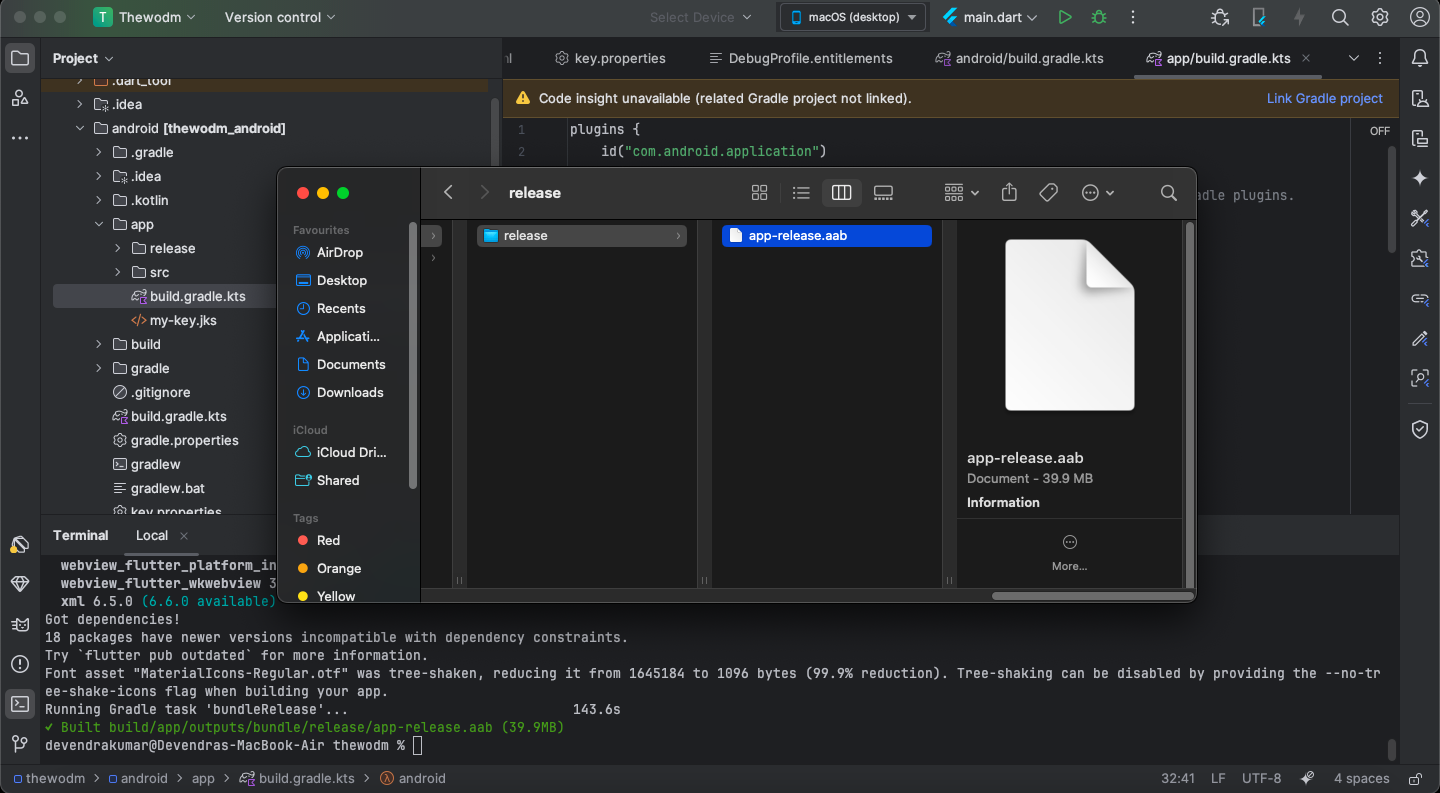
Task: Open Problems icon in left bottom bar
Action: point(20,664)
